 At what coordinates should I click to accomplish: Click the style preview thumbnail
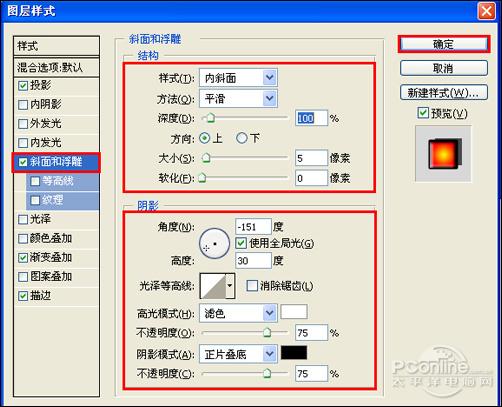click(x=443, y=154)
